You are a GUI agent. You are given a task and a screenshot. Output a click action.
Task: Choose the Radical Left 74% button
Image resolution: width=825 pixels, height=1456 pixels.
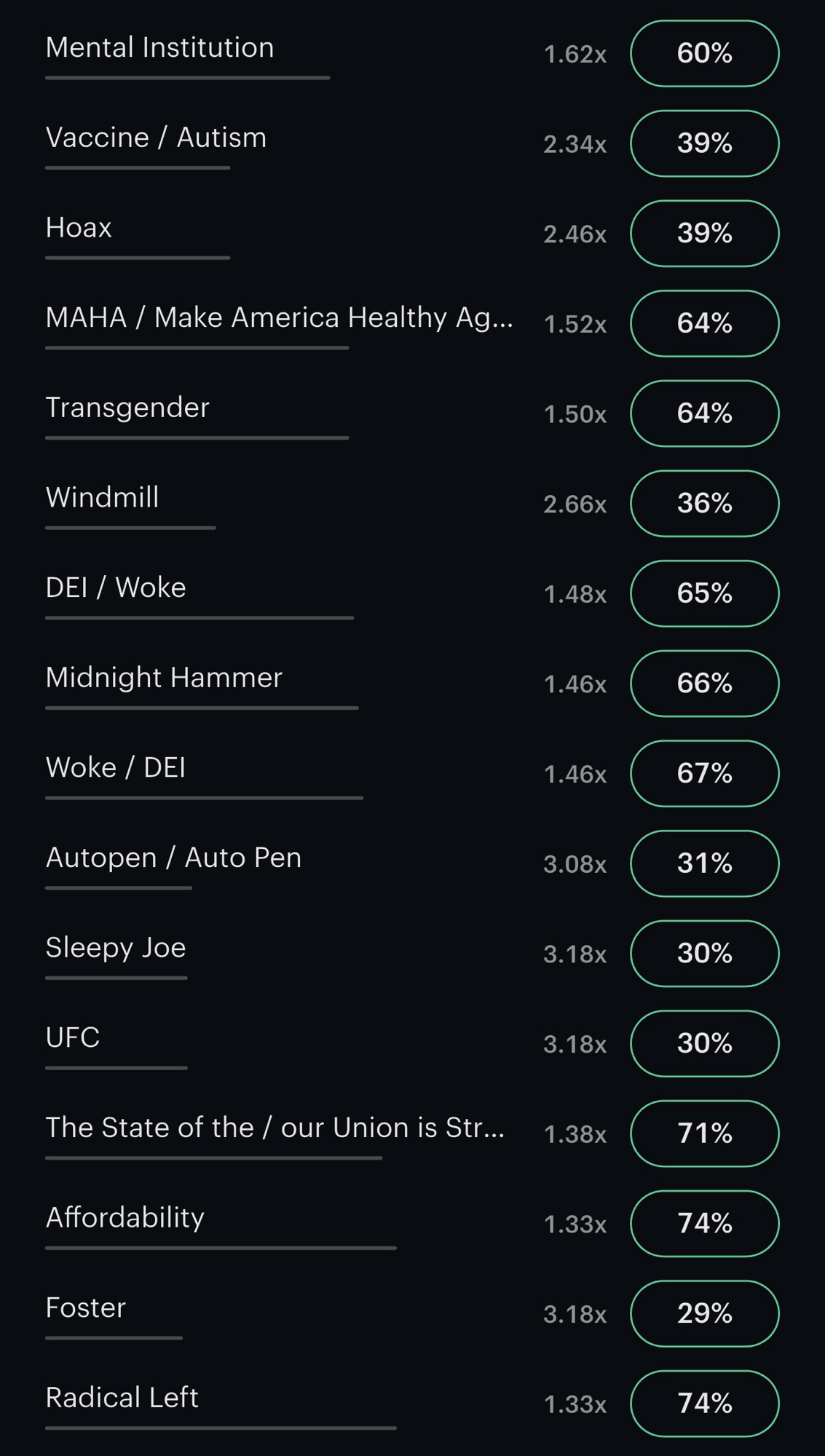coord(704,1404)
